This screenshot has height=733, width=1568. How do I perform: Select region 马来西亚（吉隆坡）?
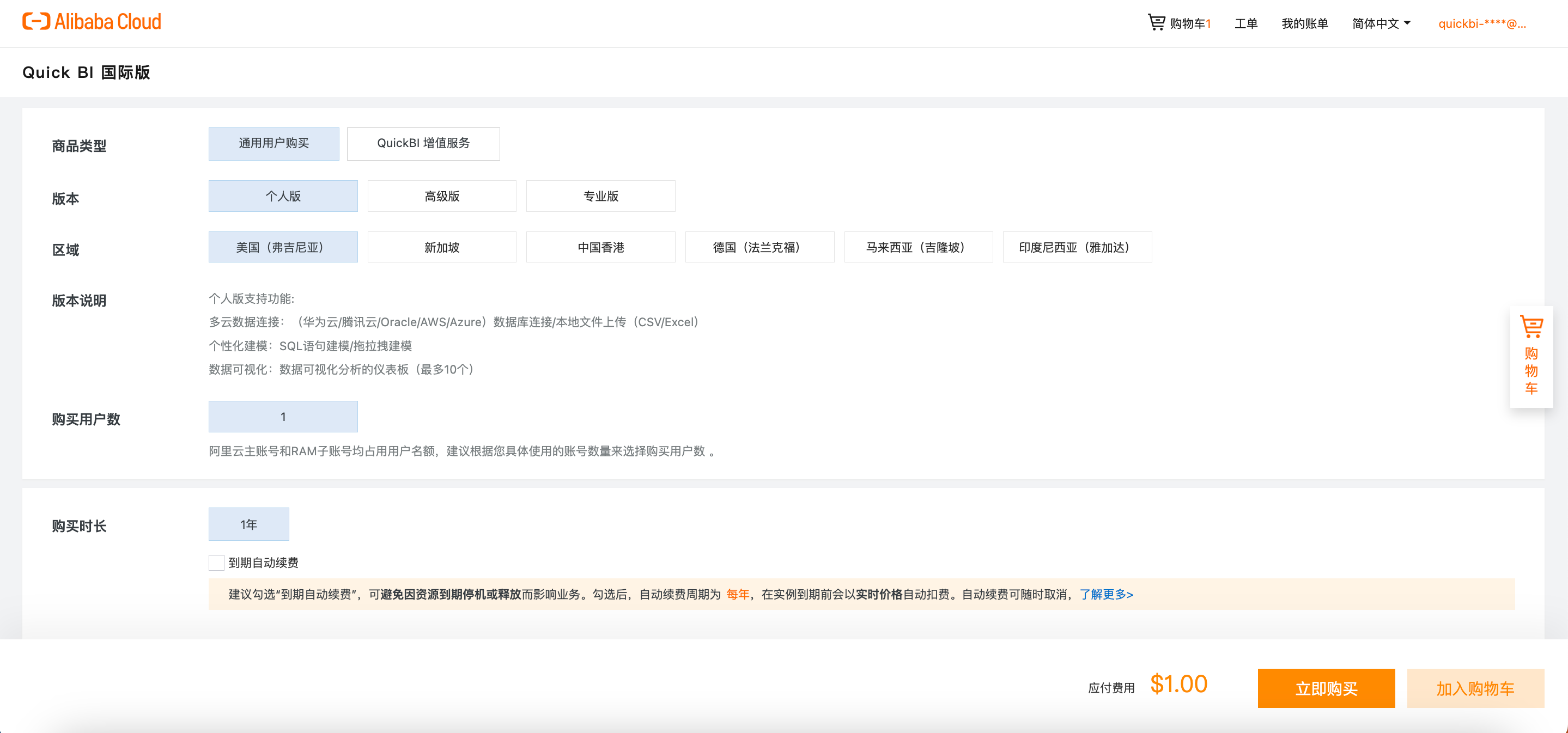[x=919, y=247]
